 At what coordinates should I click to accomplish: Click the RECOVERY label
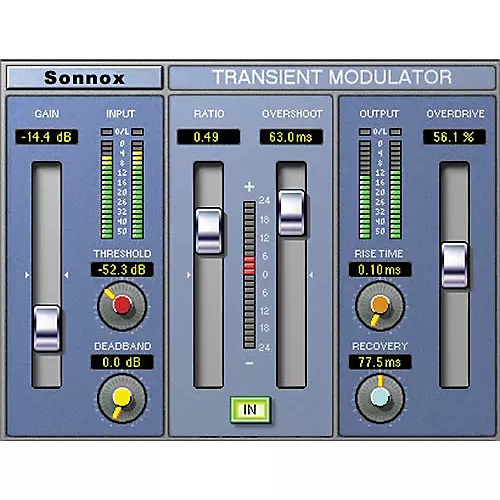click(380, 346)
